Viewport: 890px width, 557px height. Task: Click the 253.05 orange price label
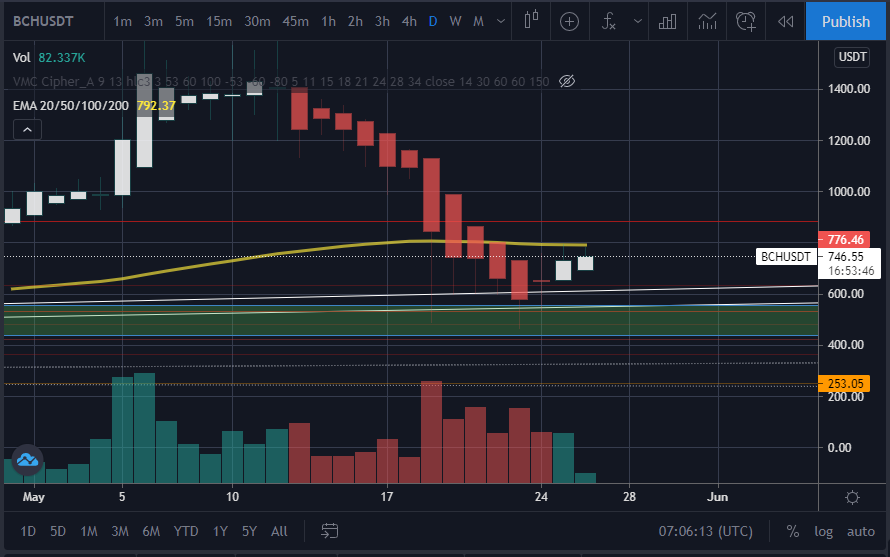click(845, 384)
